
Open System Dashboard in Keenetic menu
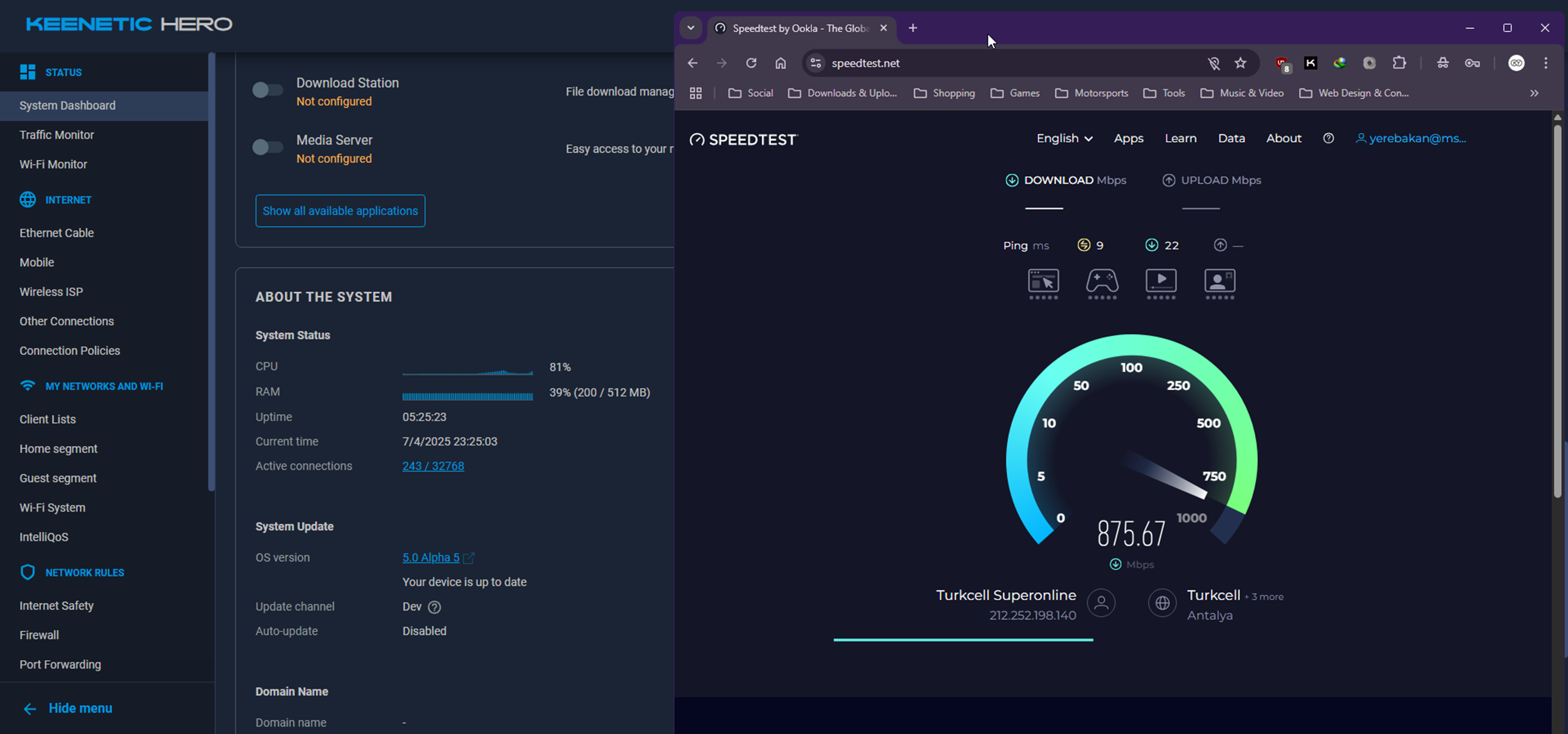tap(104, 105)
